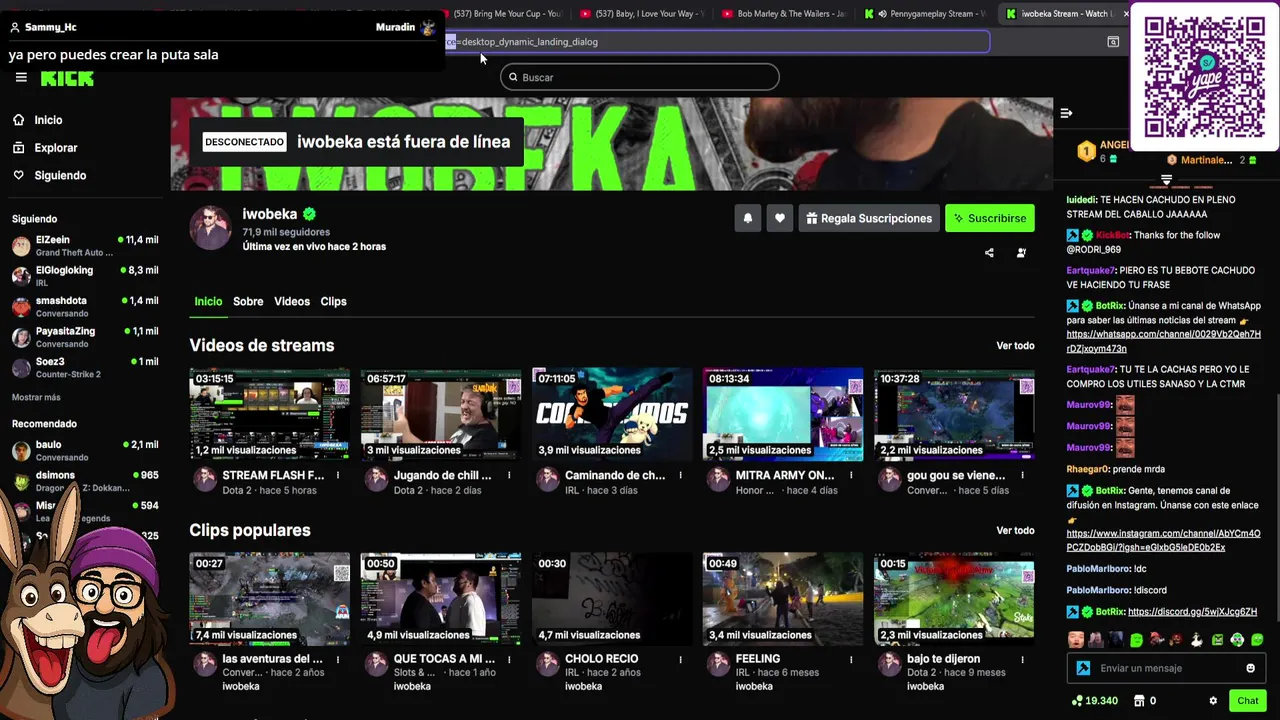The height and width of the screenshot is (720, 1280).
Task: Open options menu for bajo te dijeron clip
Action: pyautogui.click(x=1022, y=660)
